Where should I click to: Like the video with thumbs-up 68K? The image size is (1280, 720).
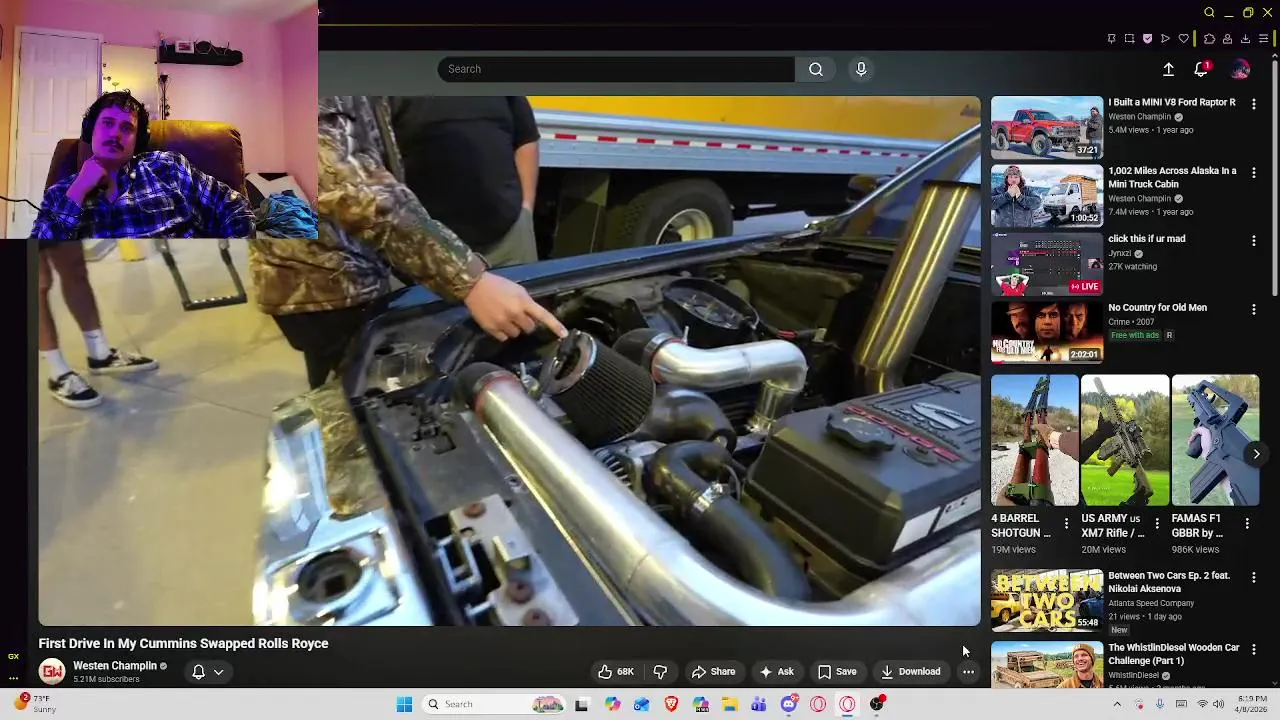tap(616, 672)
